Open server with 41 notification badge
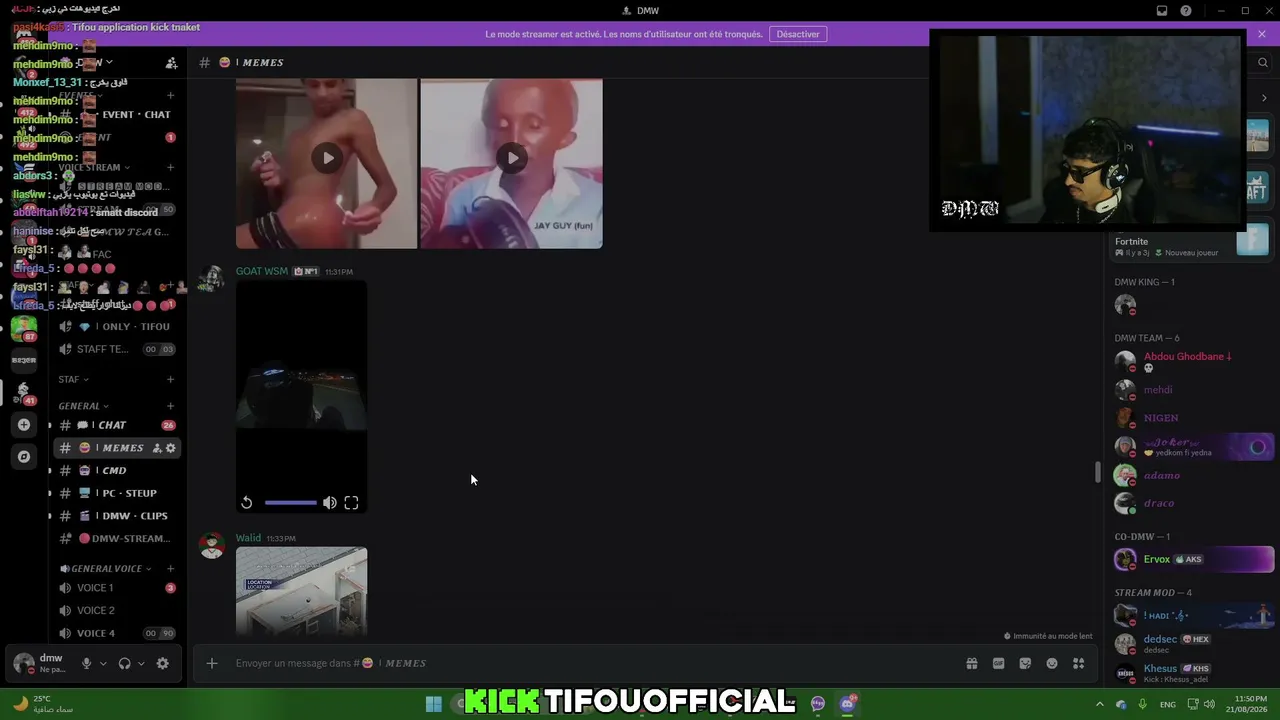Screen dimensions: 1280x720 coord(24,392)
